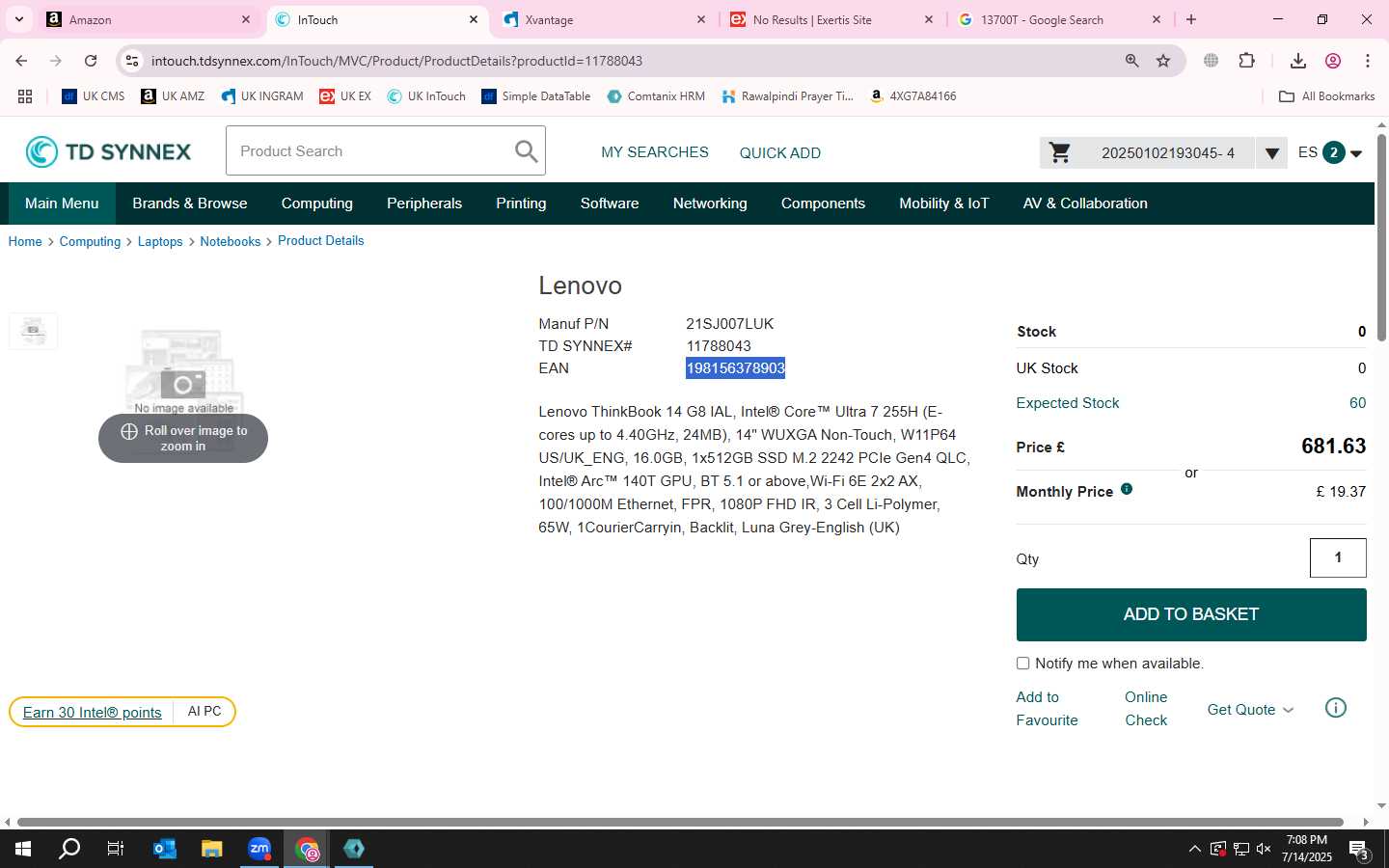Viewport: 1389px width, 868px height.
Task: Click the small product thumbnail image
Action: [x=33, y=331]
